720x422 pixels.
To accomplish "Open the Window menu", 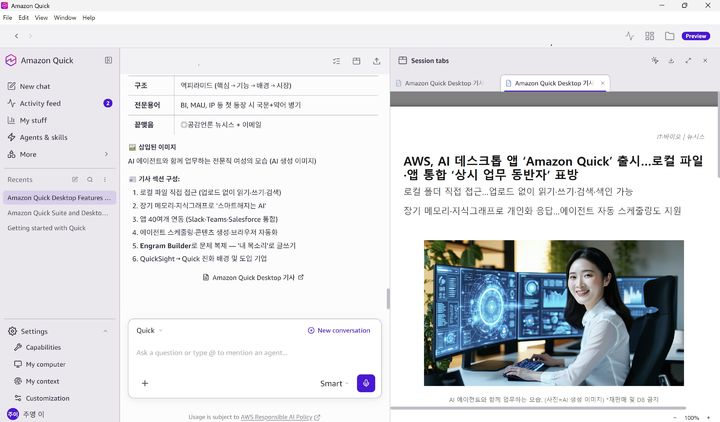I will pyautogui.click(x=65, y=17).
